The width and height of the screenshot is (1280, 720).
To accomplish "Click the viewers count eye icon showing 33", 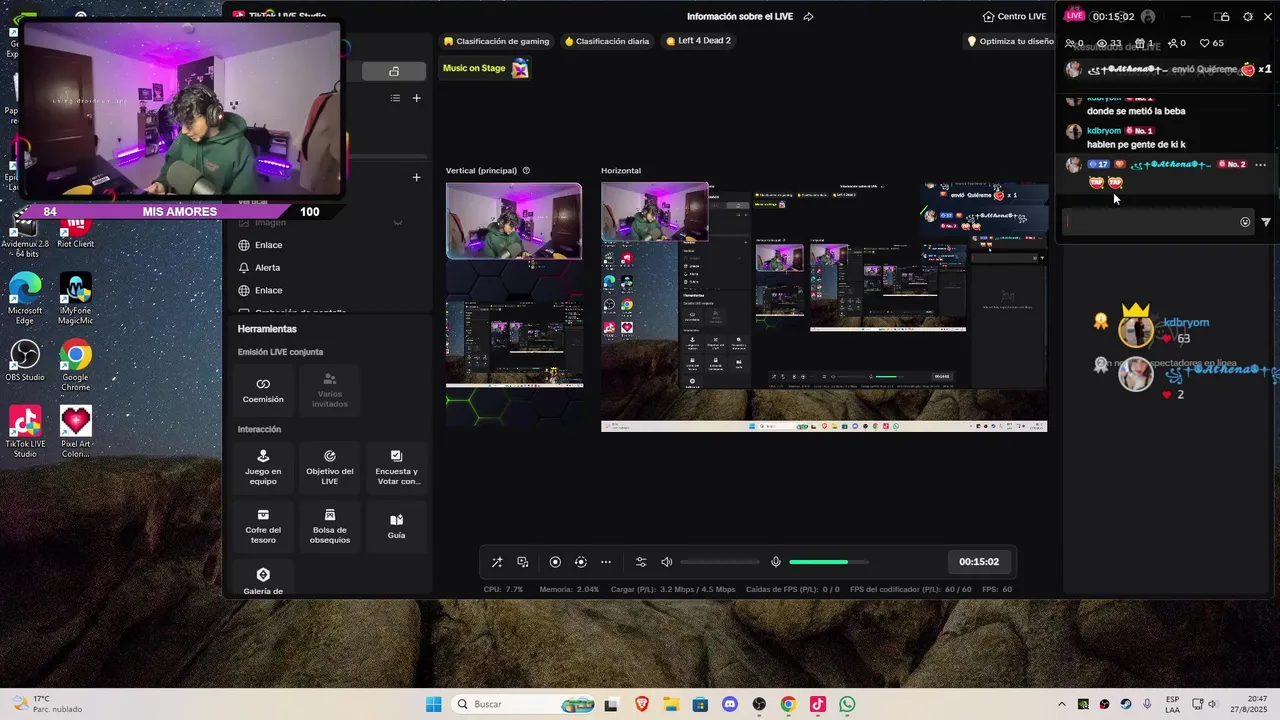I will coord(1102,43).
